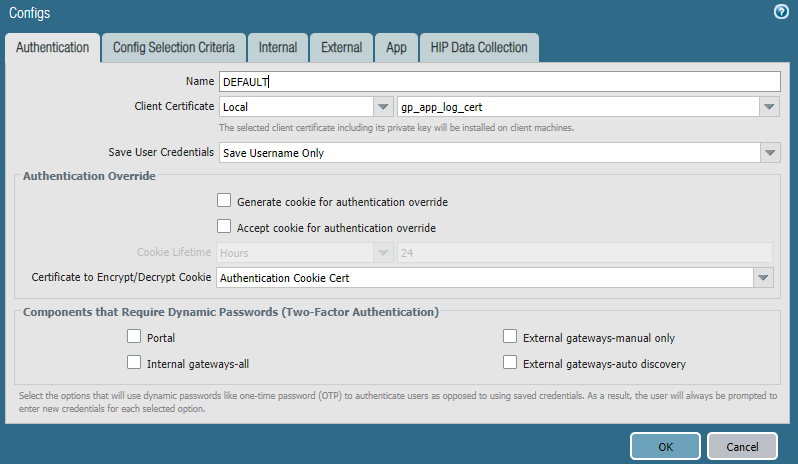Enable Accept cookie for authentication override
This screenshot has height=464, width=798.
(x=224, y=227)
